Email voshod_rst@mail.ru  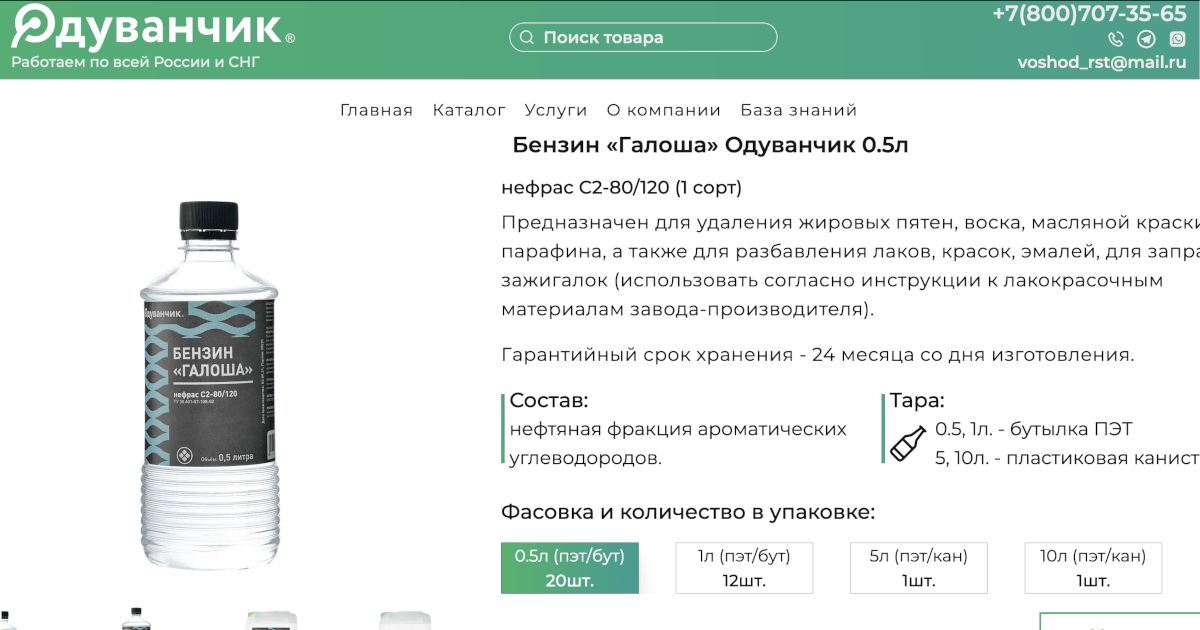point(1101,62)
